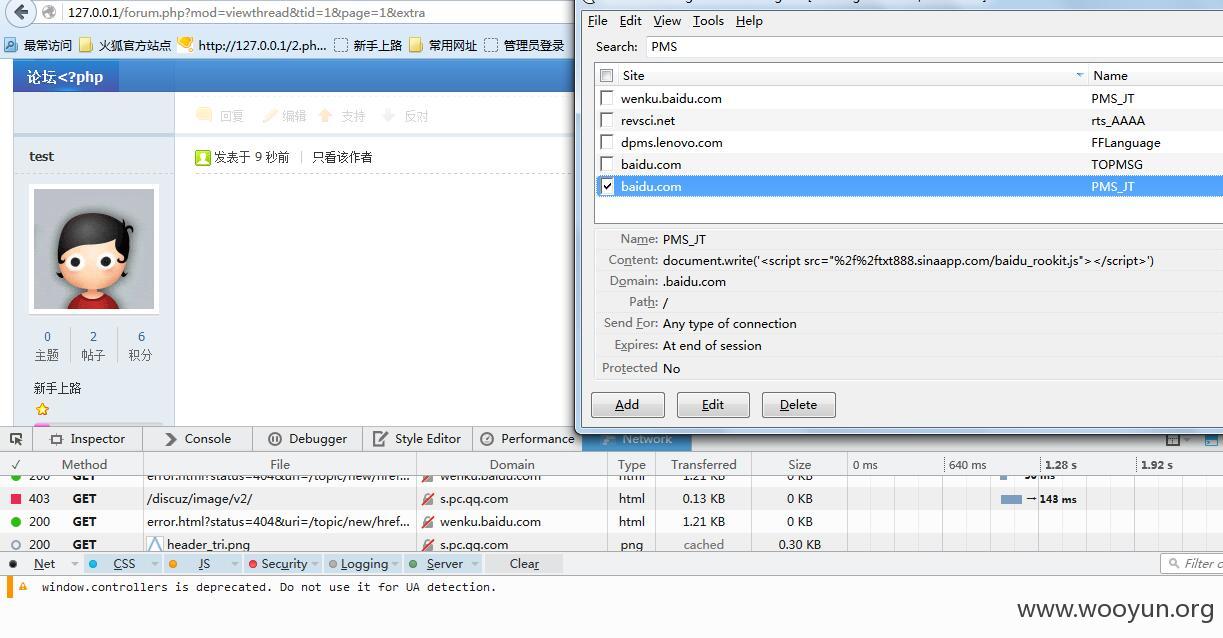Screen dimensions: 1223x638
Task: Click the cookie Search field containing PMS
Action: (934, 46)
